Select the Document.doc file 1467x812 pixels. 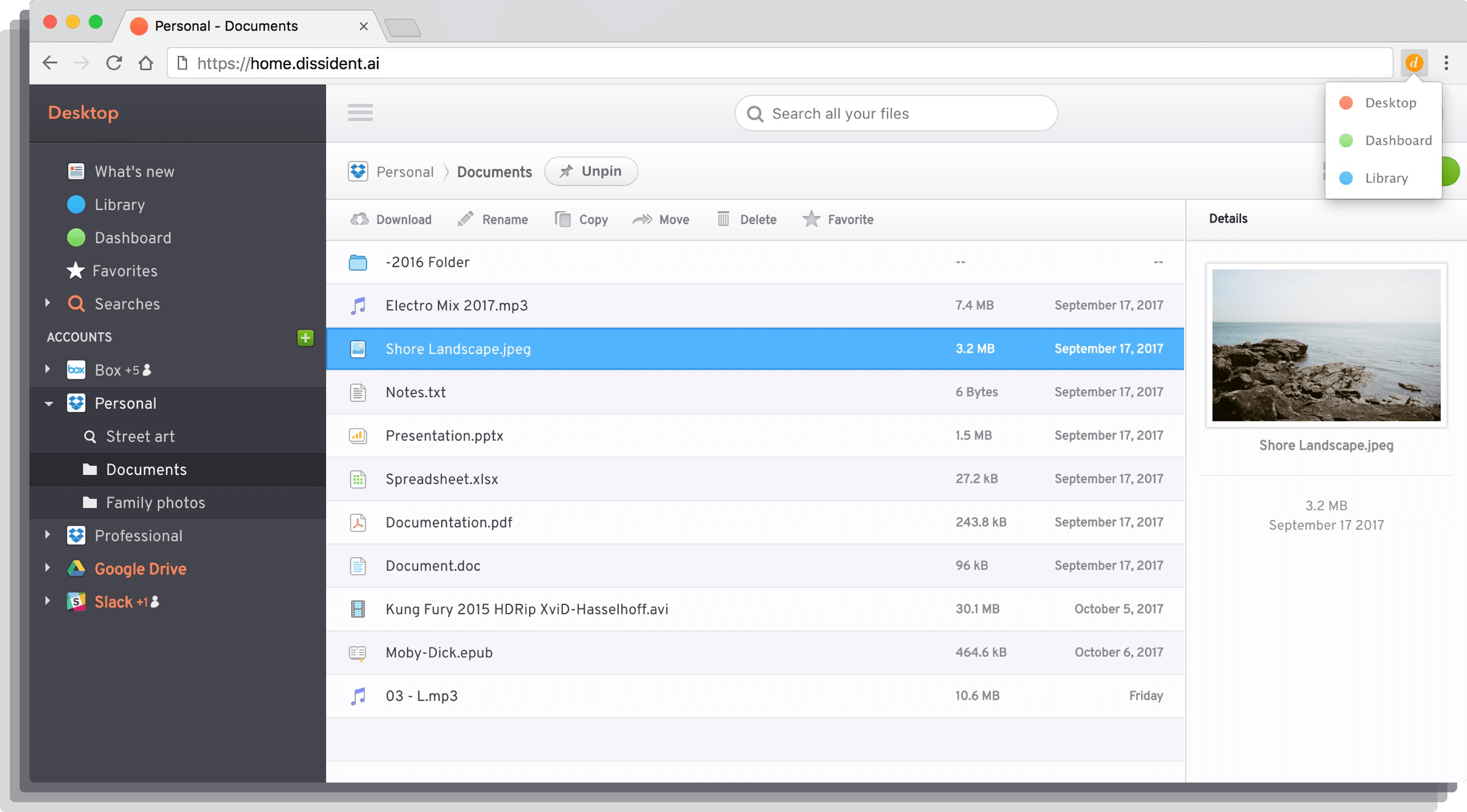755,566
